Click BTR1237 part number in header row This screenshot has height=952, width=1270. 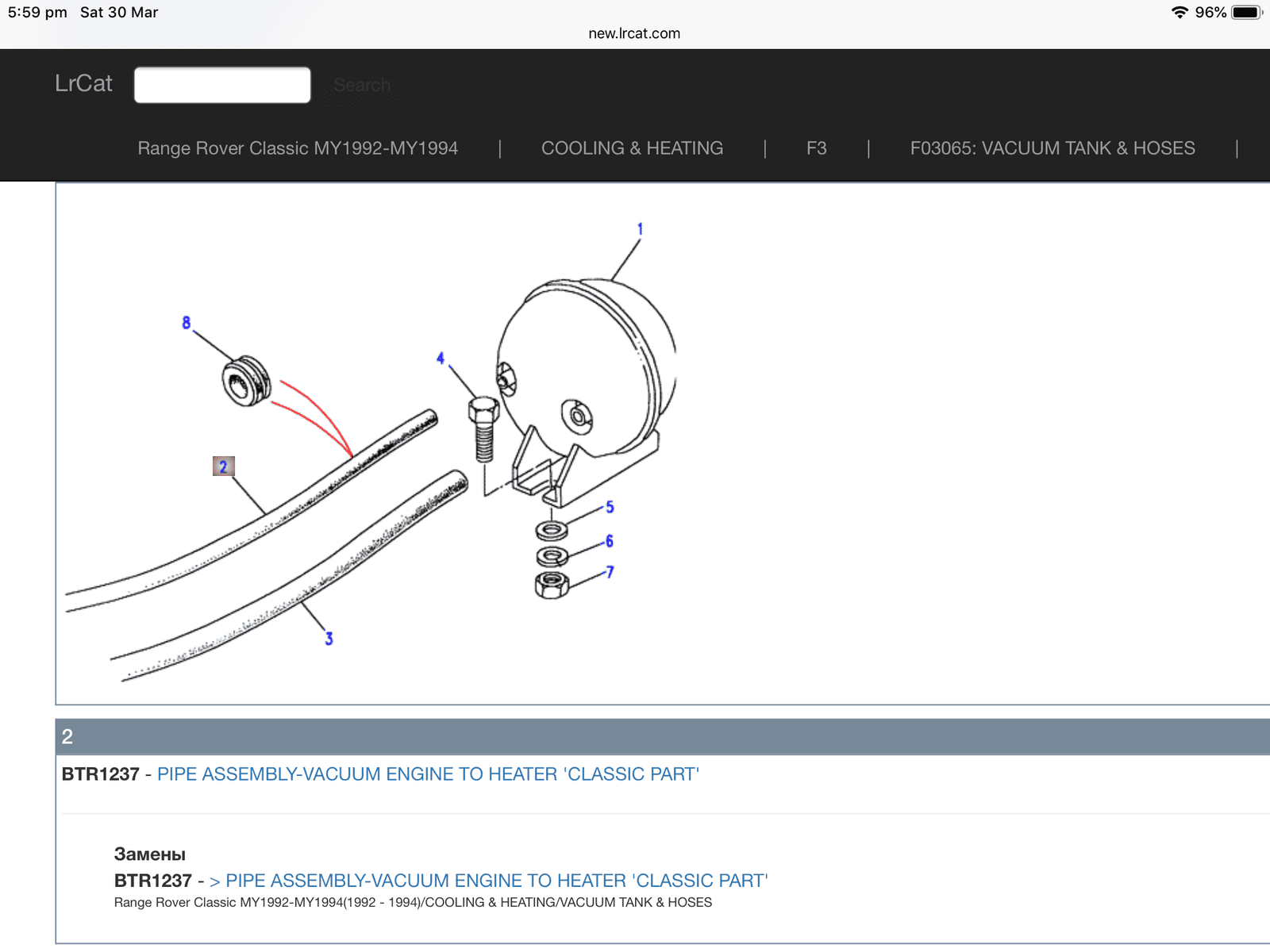tap(101, 774)
